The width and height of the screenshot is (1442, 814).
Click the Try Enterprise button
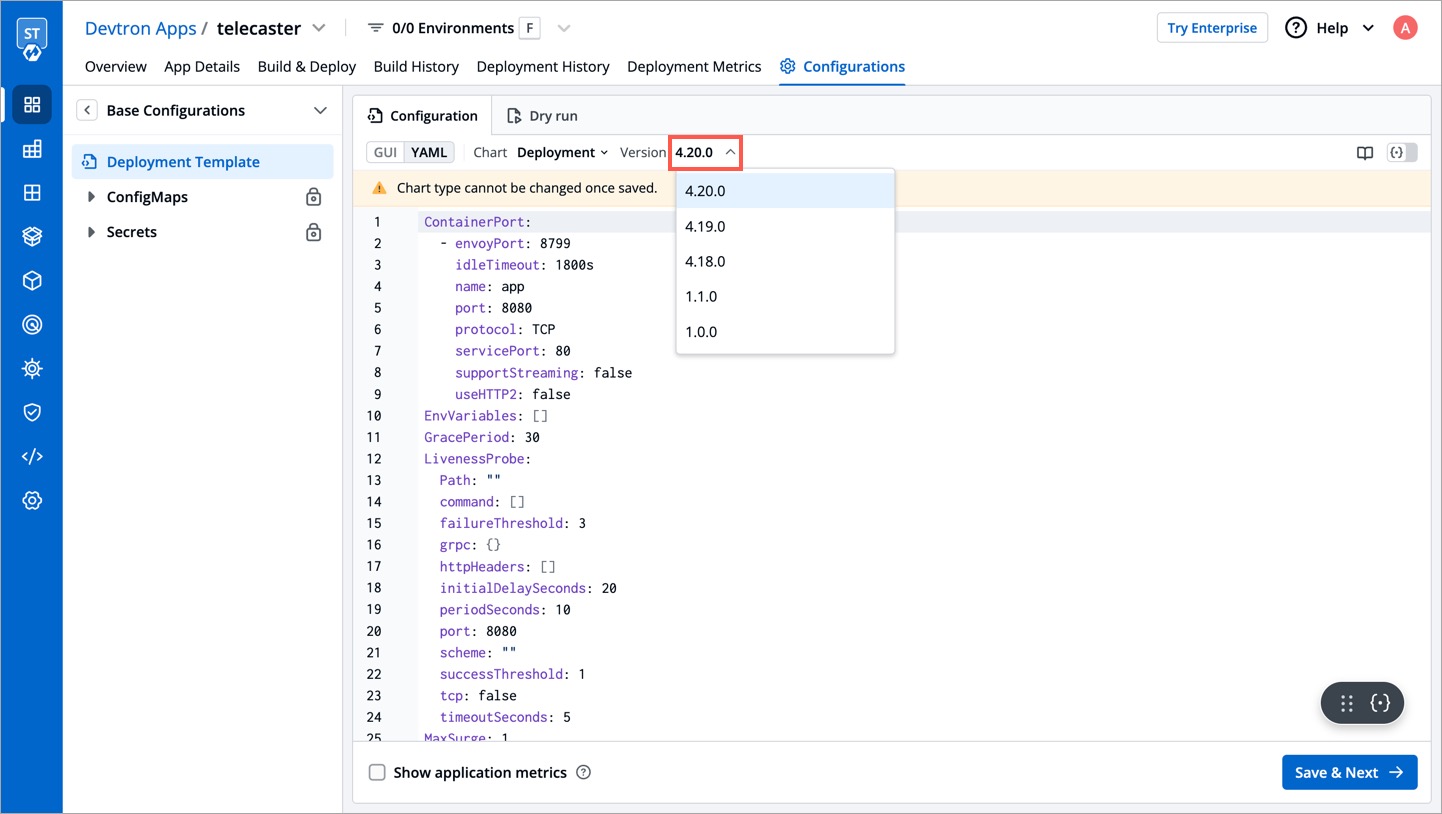1211,28
